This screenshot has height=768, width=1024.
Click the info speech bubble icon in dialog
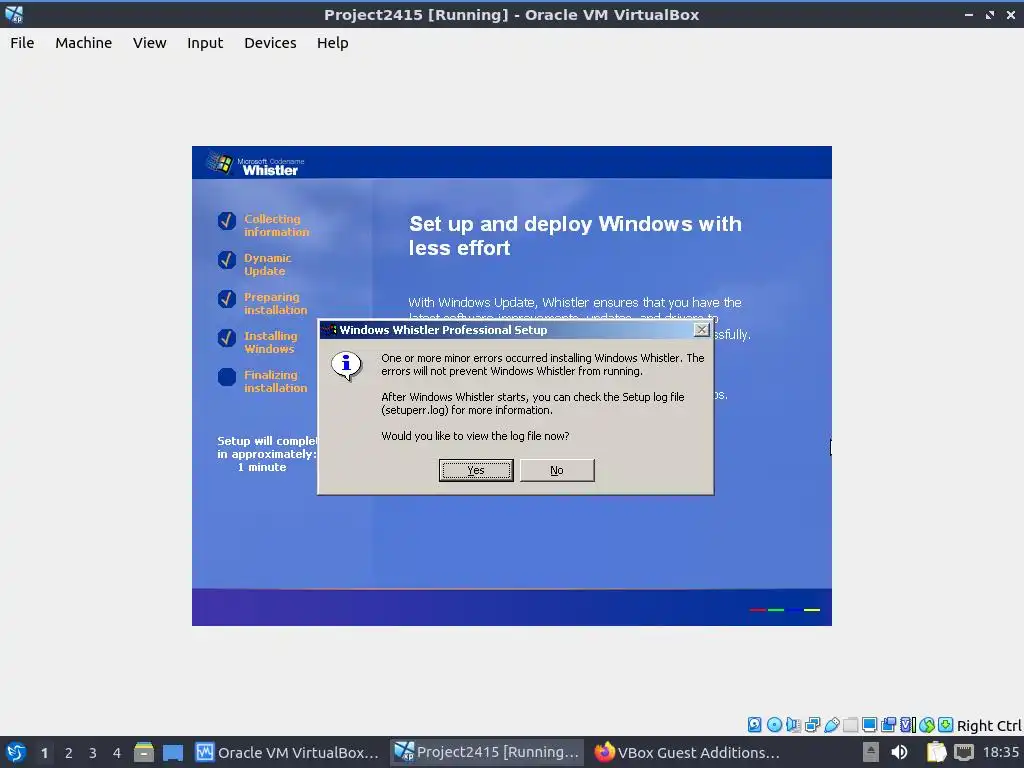[x=346, y=366]
